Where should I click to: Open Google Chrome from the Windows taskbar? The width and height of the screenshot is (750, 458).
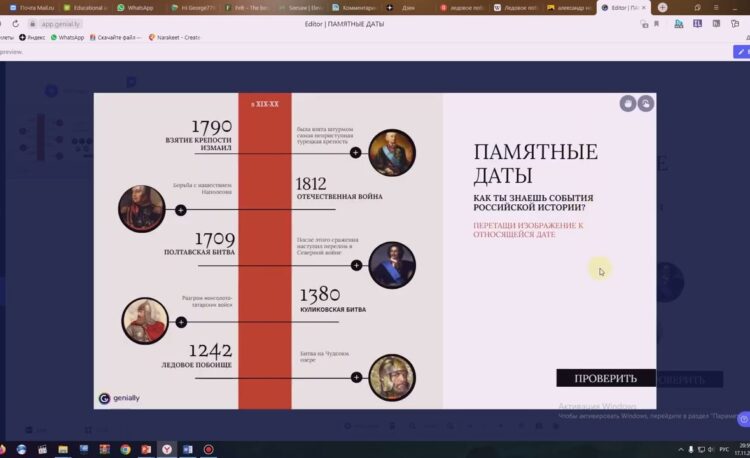(125, 450)
